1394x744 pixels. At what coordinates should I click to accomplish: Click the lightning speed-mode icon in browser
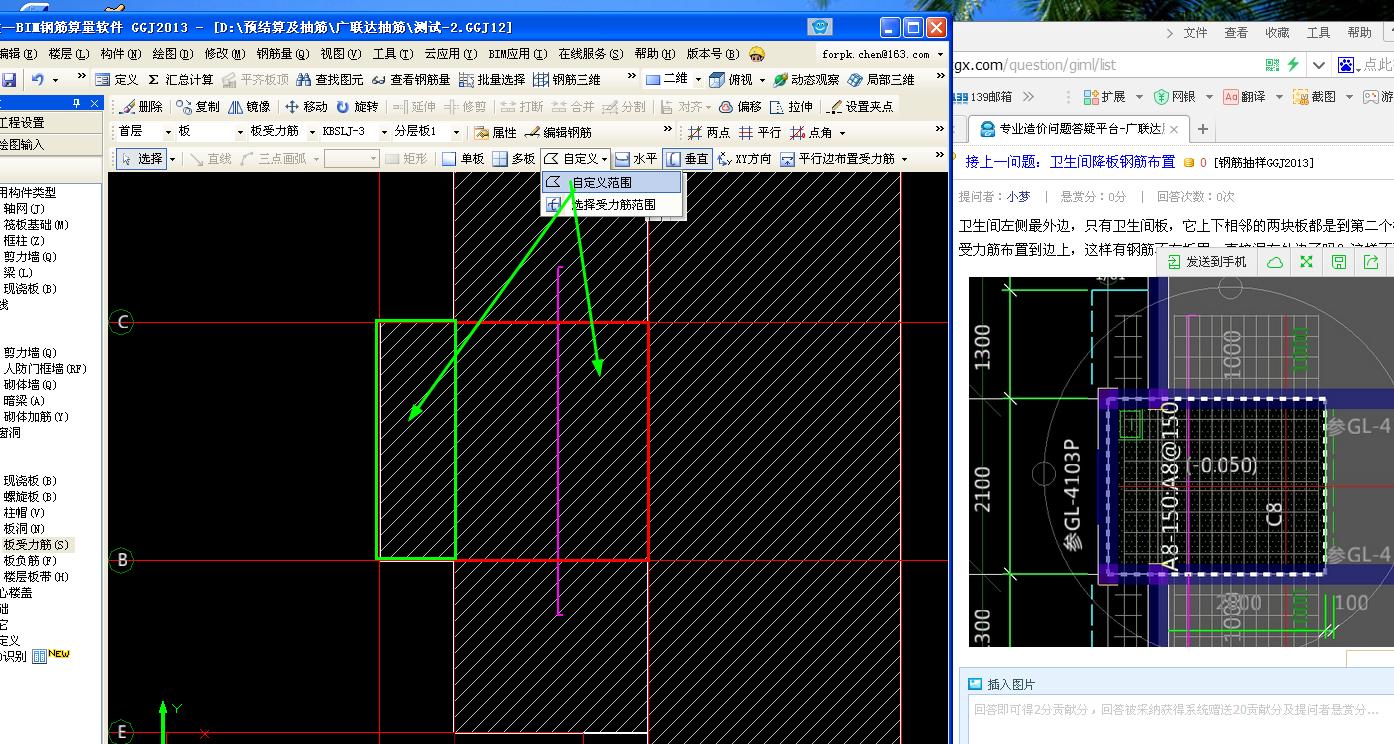point(1293,65)
